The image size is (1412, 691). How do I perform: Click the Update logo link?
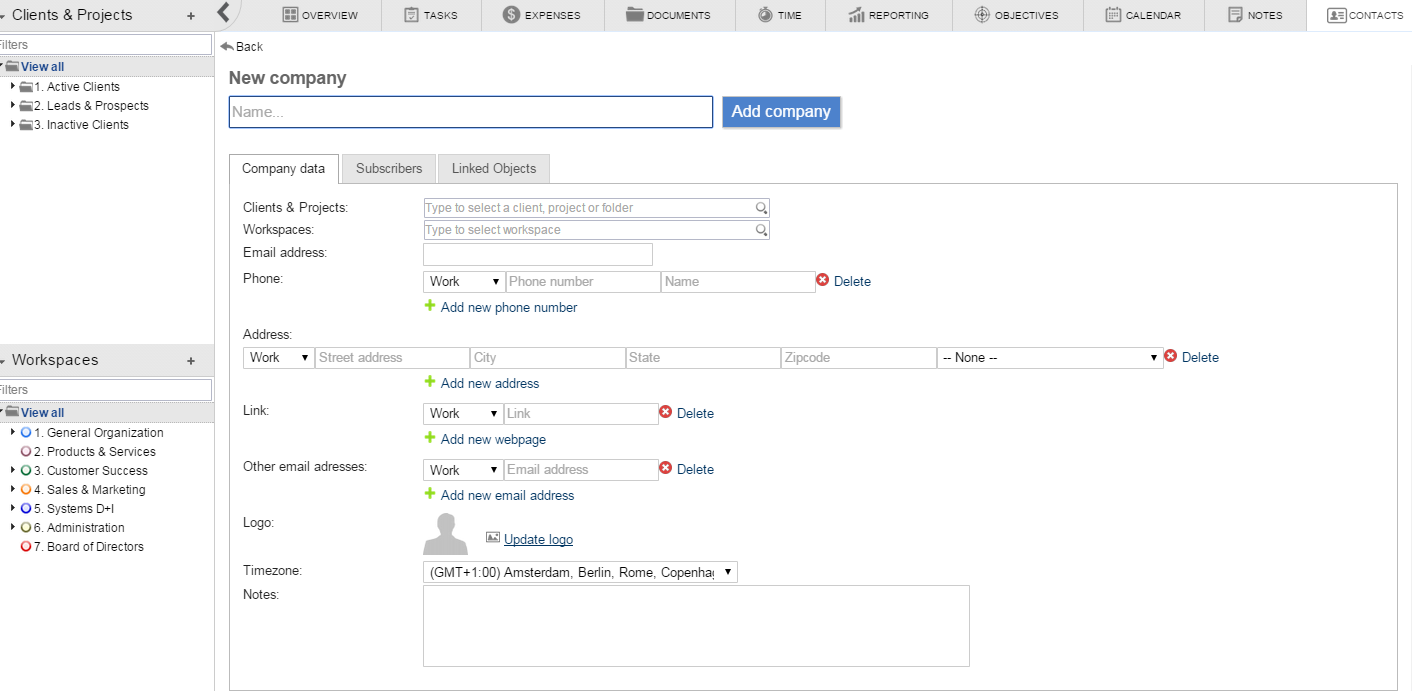click(x=538, y=539)
